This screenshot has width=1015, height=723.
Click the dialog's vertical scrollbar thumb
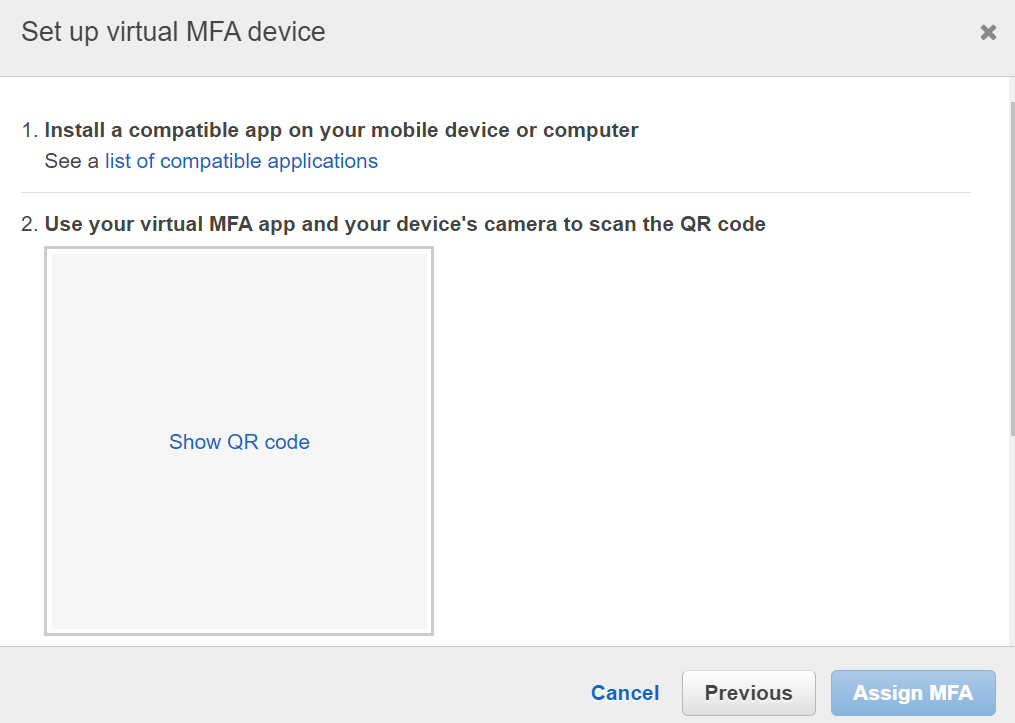click(x=1012, y=269)
